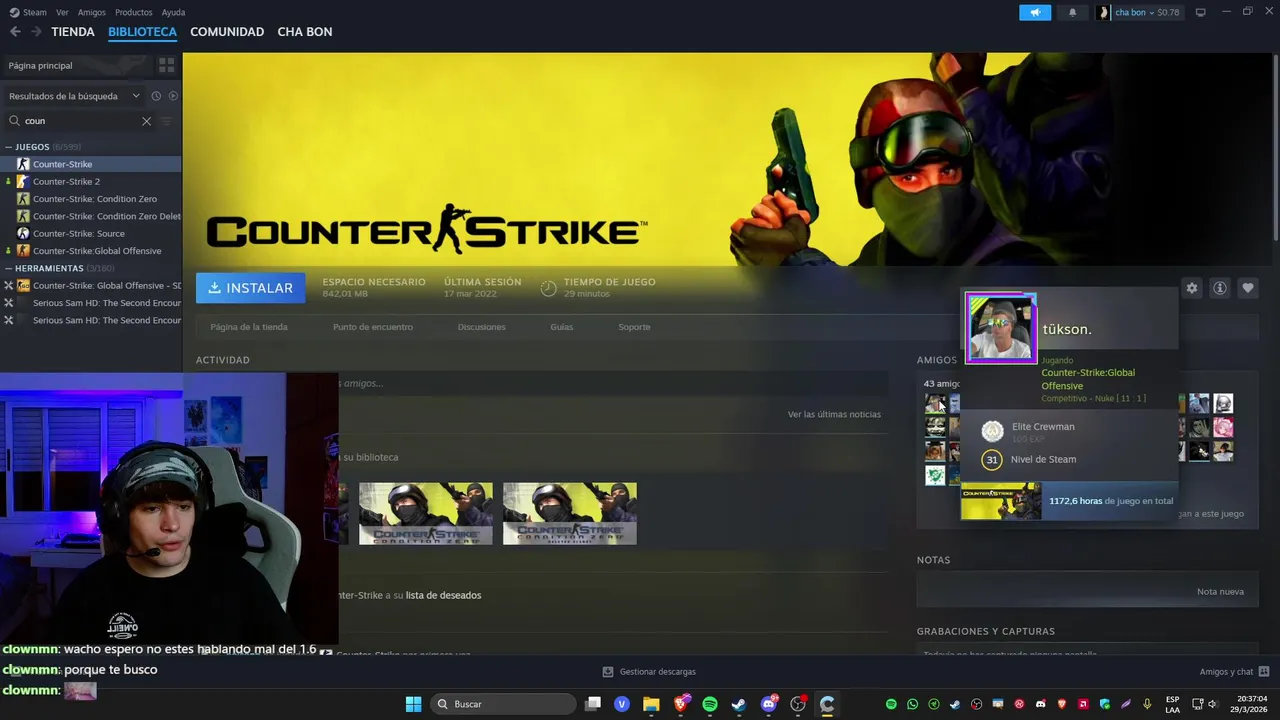Open Counter-Strike Condition Zero thumbnail
Screen dimensions: 1280x720
[x=426, y=514]
